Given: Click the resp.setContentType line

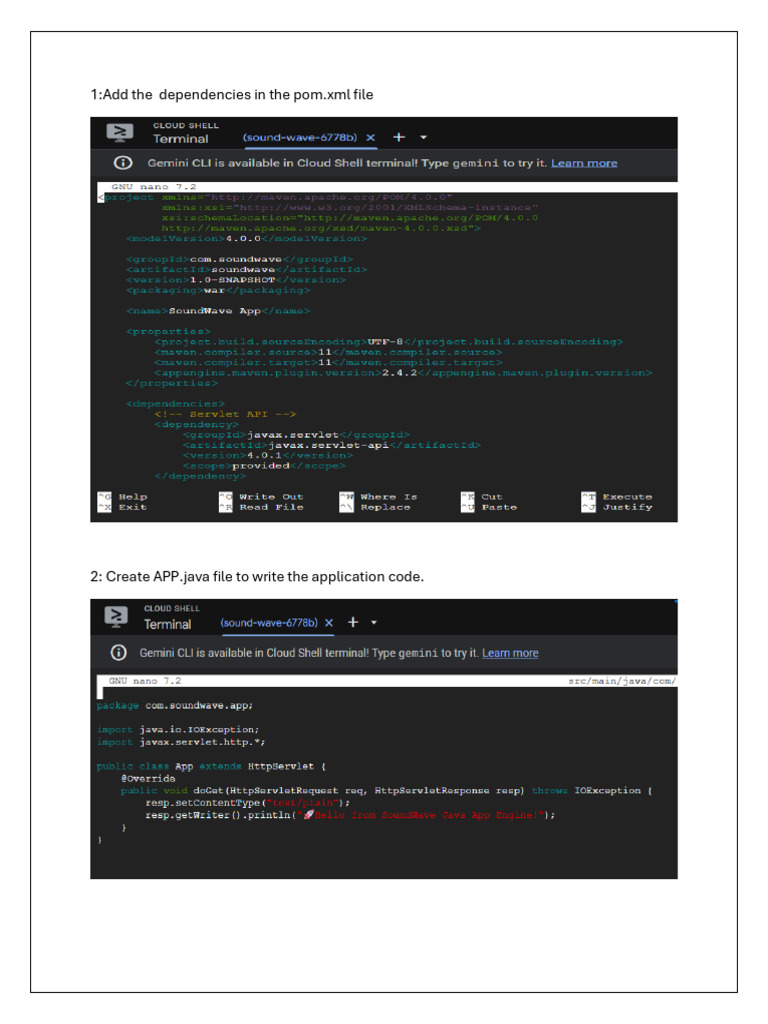Looking at the screenshot, I should click(248, 803).
